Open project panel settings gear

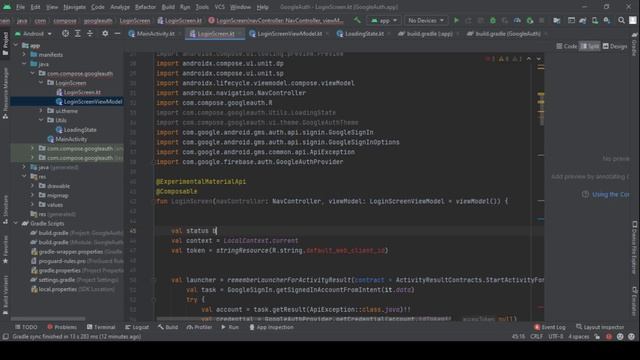(105, 33)
